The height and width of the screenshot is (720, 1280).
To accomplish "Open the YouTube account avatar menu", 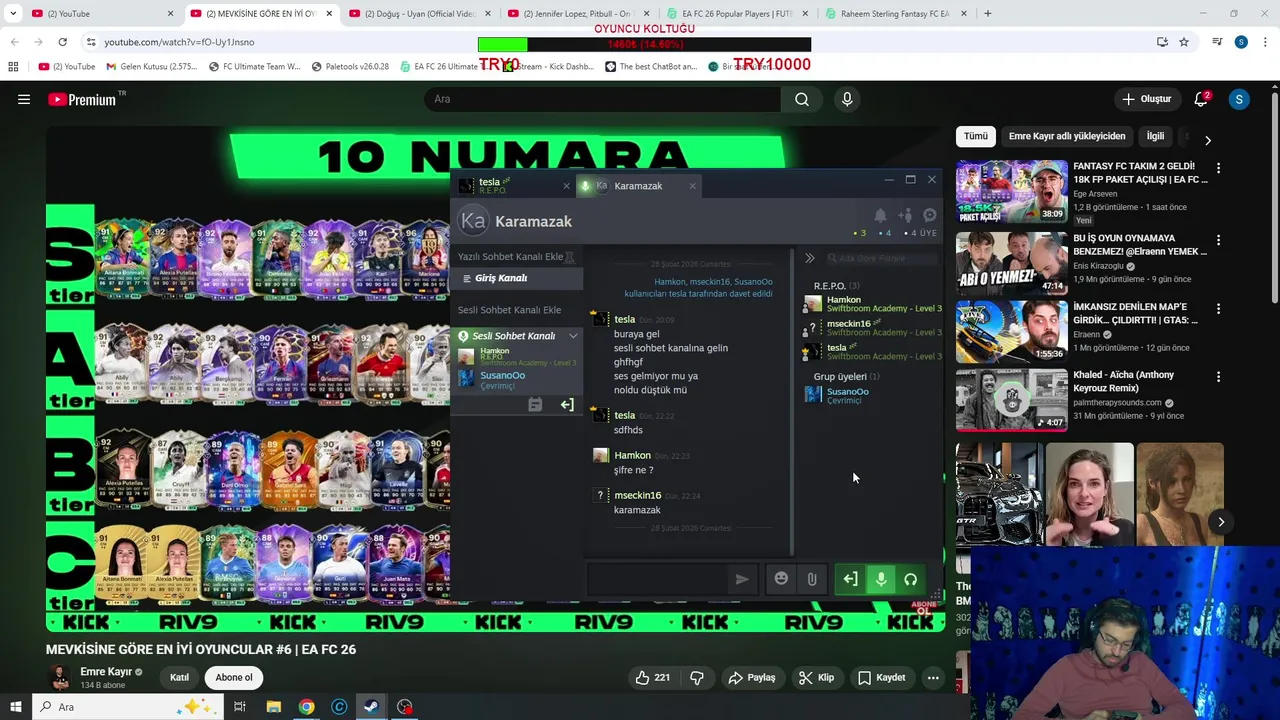I will tap(1239, 99).
